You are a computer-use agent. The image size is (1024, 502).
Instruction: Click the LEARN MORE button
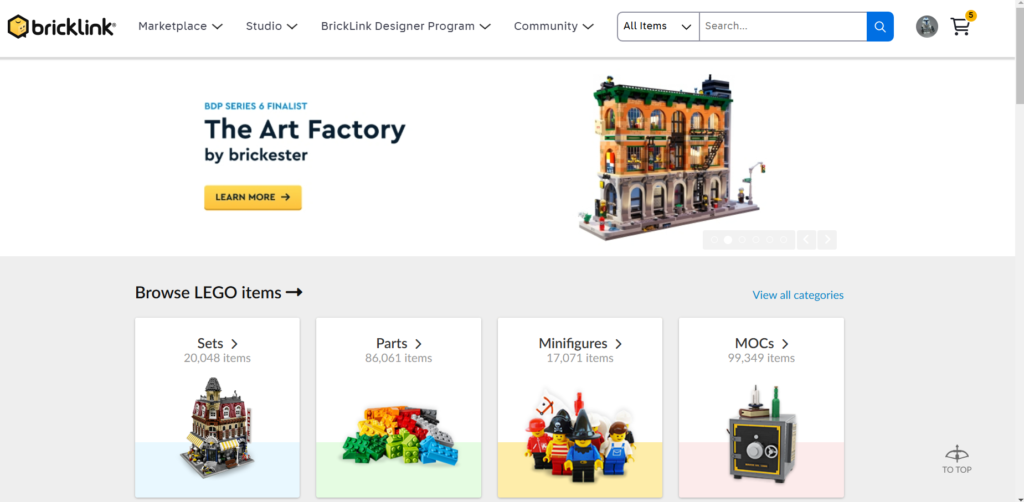tap(253, 197)
